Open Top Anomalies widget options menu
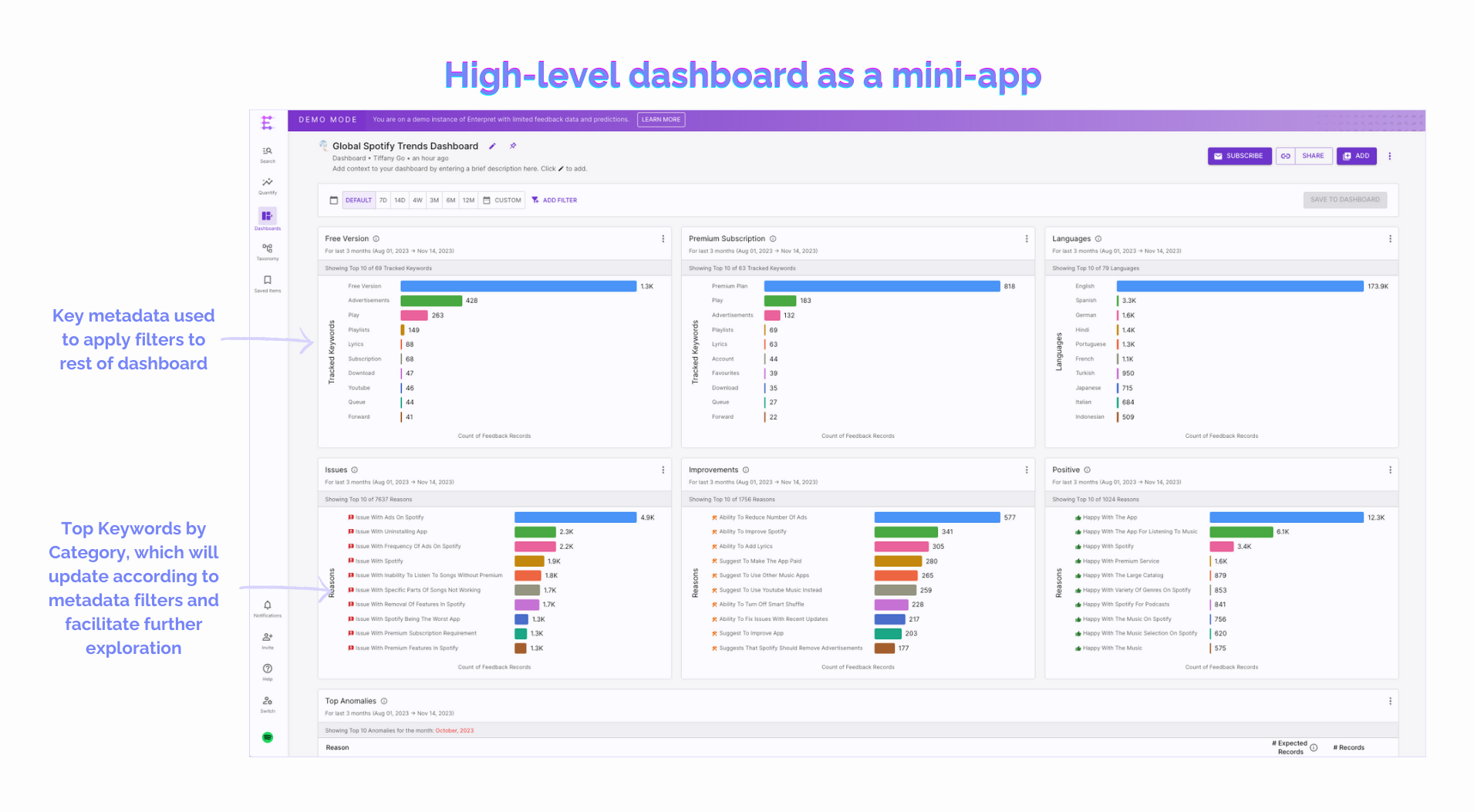The image size is (1474, 812). click(x=1391, y=702)
